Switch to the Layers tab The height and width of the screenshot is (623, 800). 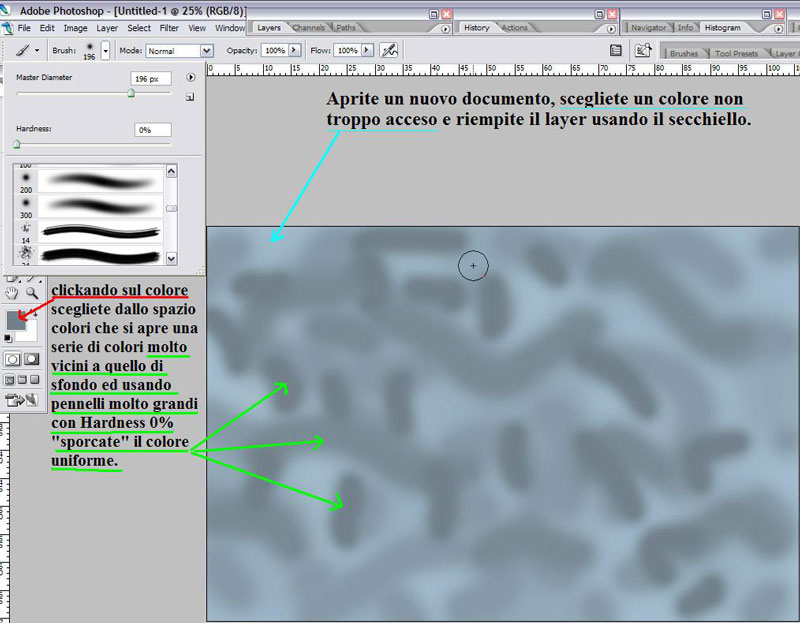(x=269, y=28)
